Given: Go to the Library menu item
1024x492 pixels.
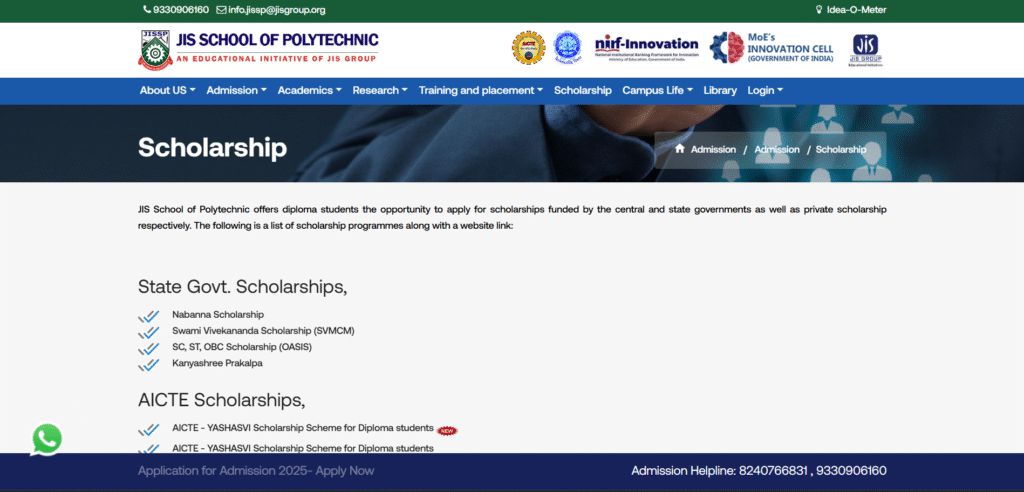Looking at the screenshot, I should pos(720,90).
